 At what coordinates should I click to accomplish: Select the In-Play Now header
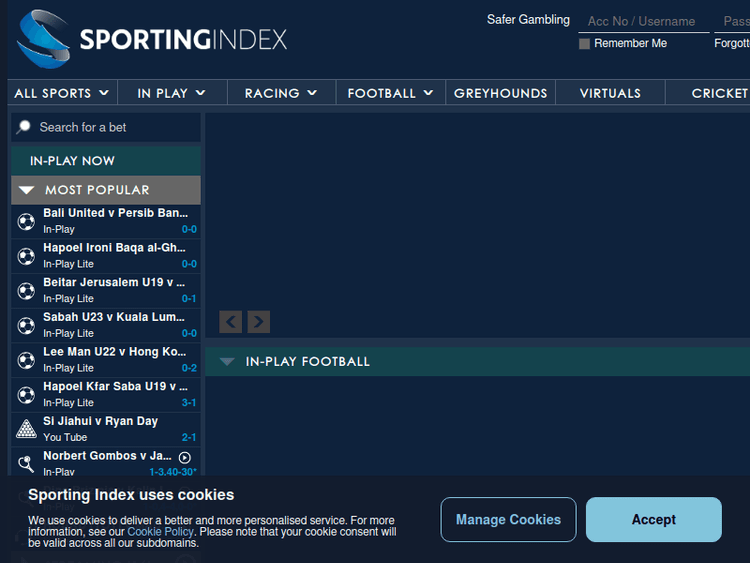pyautogui.click(x=106, y=161)
